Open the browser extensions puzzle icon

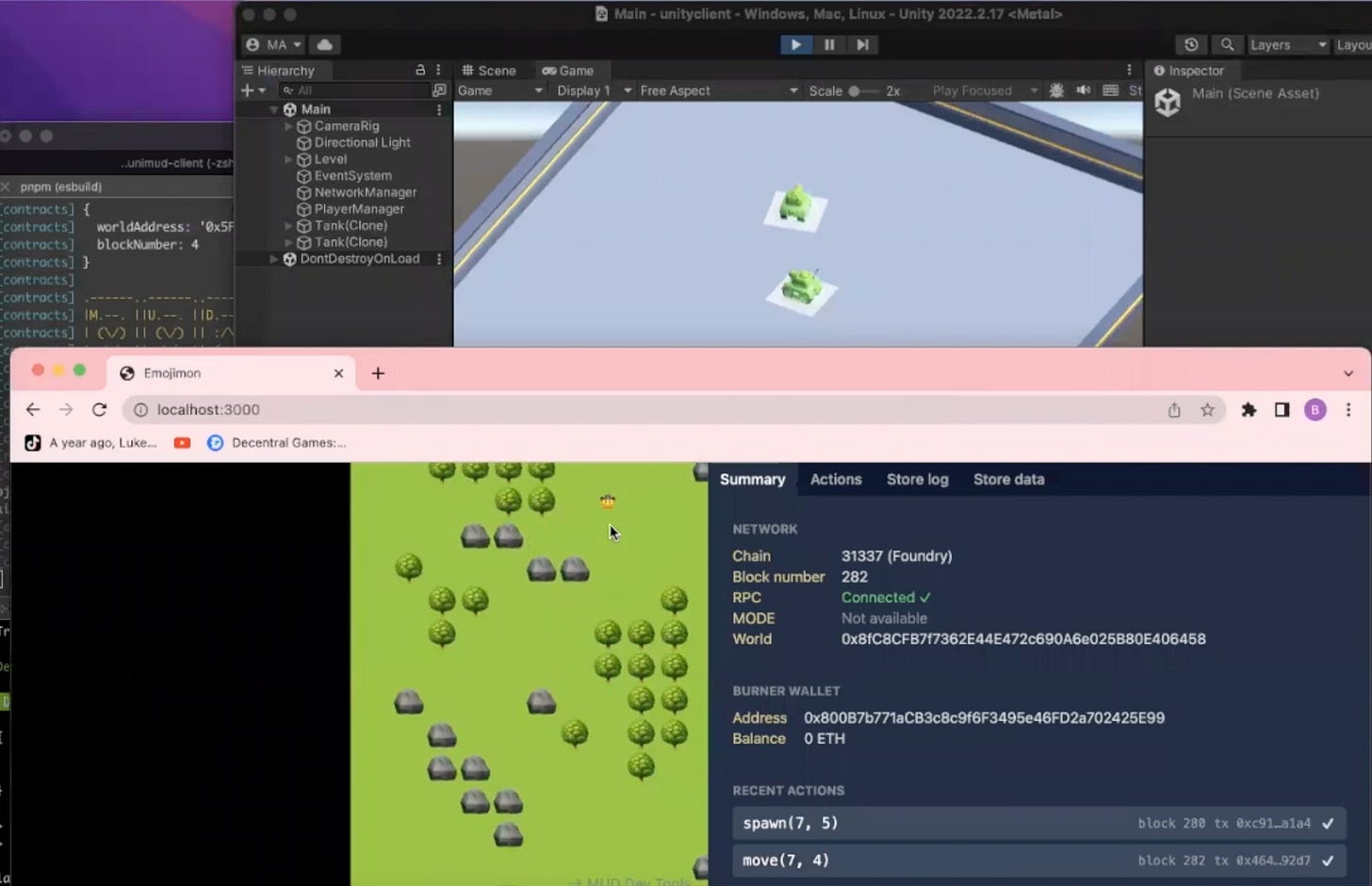(x=1249, y=410)
